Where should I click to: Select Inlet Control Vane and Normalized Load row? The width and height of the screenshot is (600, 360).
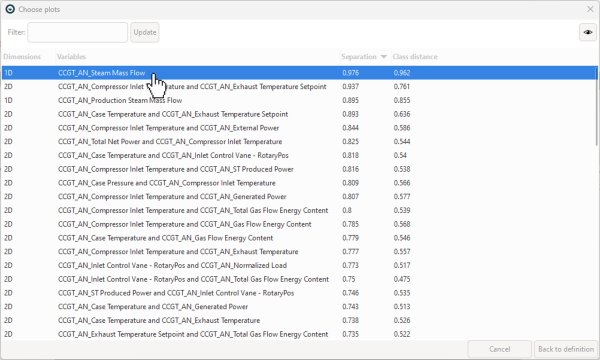[x=299, y=266]
